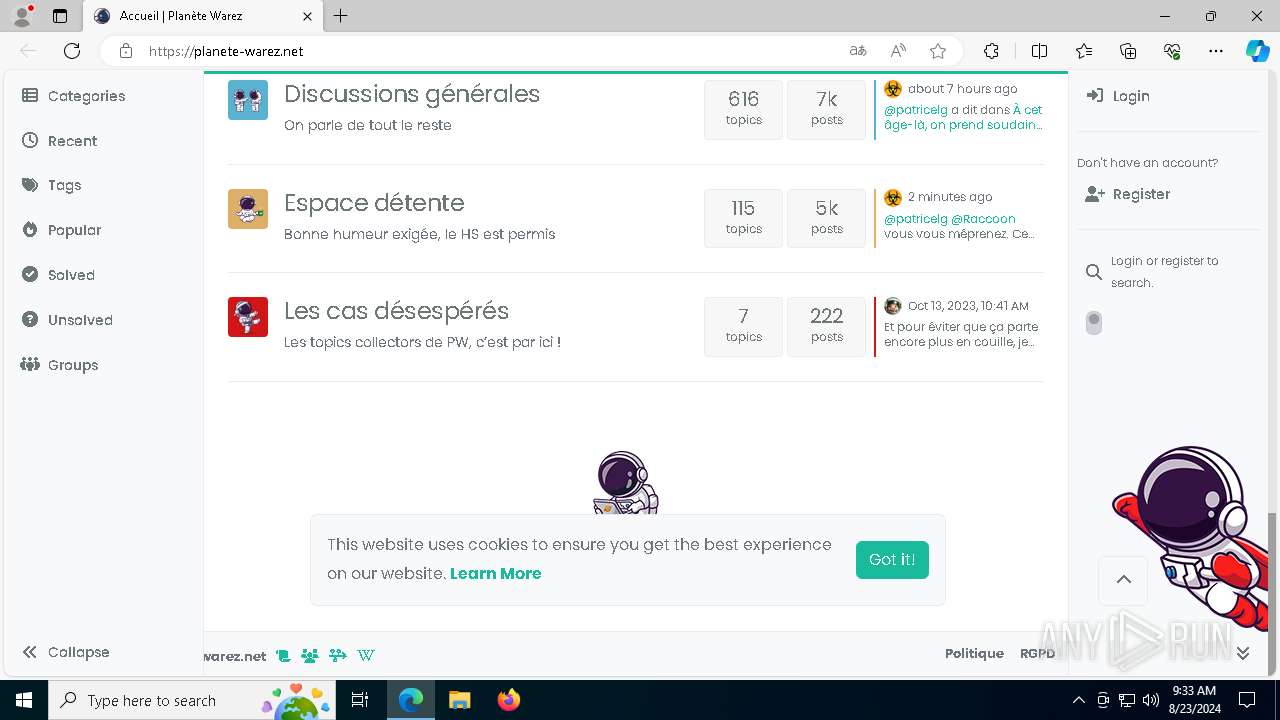Open the Popular topics page
Screen dimensions: 1280x720
pos(61,230)
